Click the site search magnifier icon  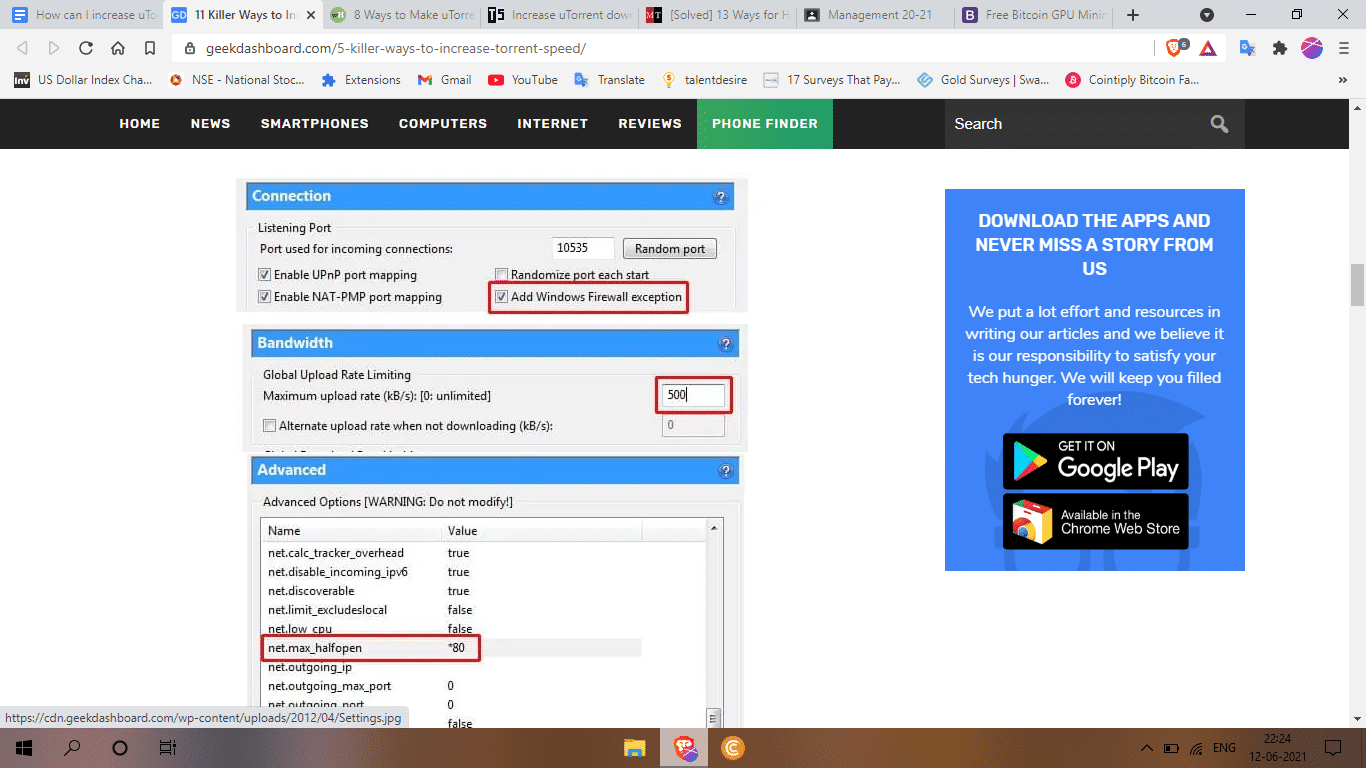[1219, 124]
